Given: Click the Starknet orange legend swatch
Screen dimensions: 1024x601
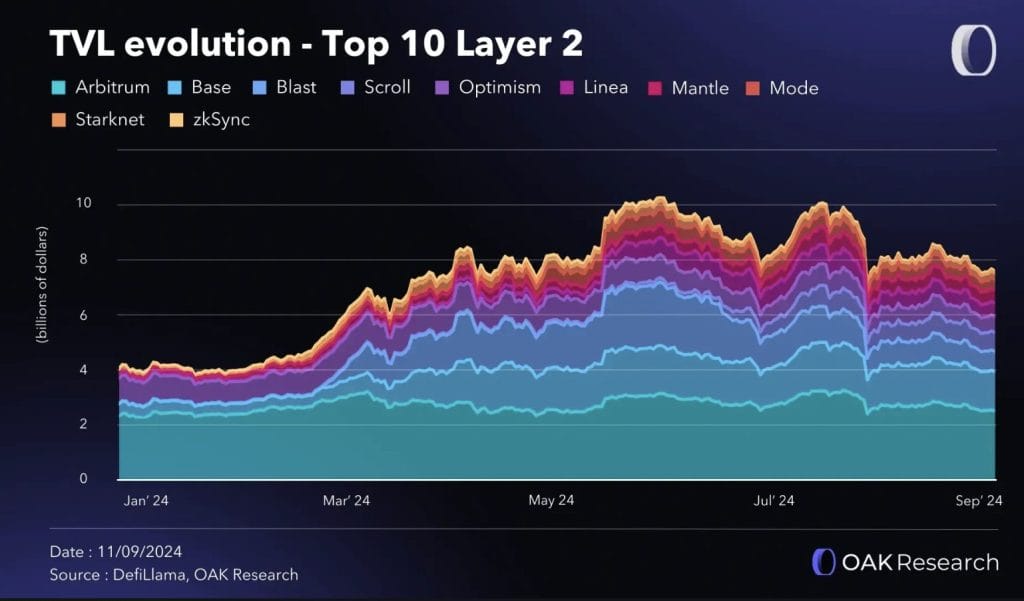Looking at the screenshot, I should 58,120.
